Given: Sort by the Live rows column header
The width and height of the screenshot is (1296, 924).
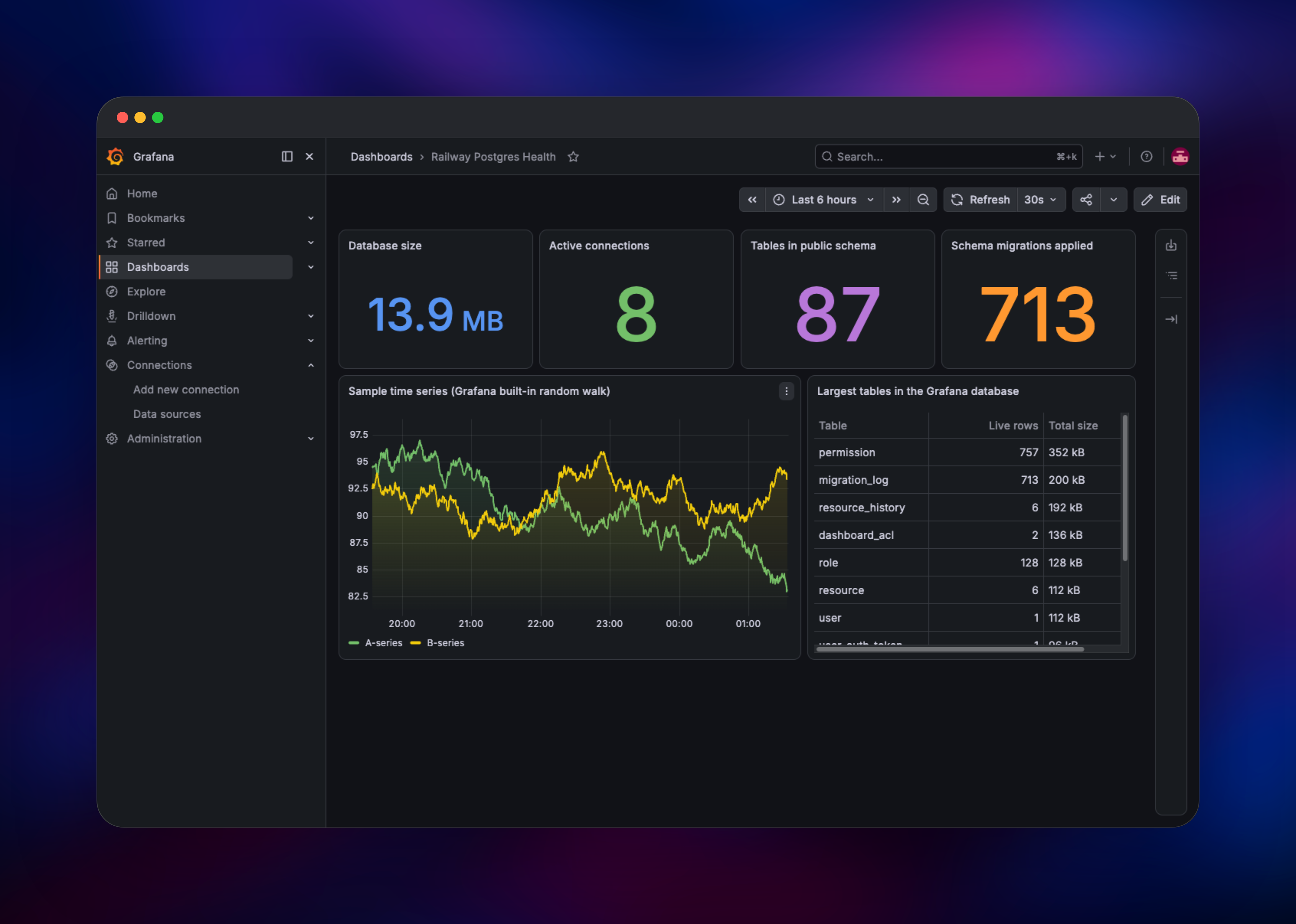Looking at the screenshot, I should click(x=1013, y=425).
